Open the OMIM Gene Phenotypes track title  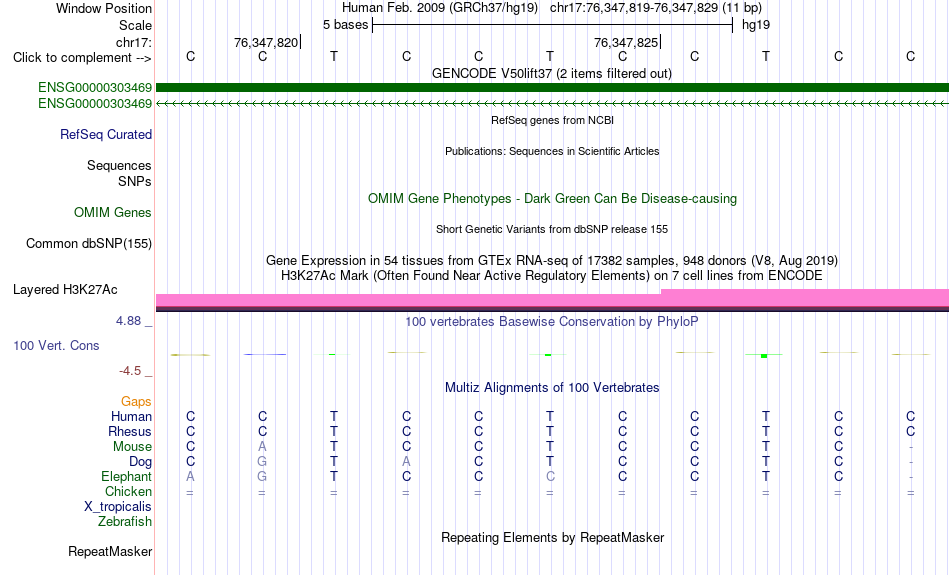(552, 199)
